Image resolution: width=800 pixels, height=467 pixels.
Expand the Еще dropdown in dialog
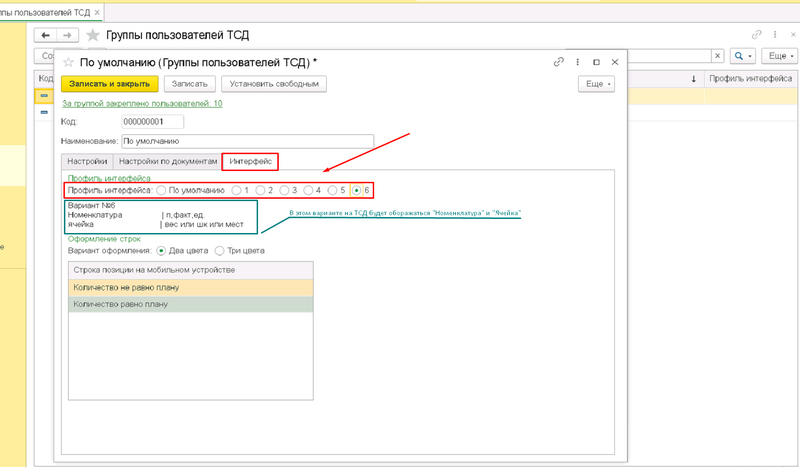[596, 85]
